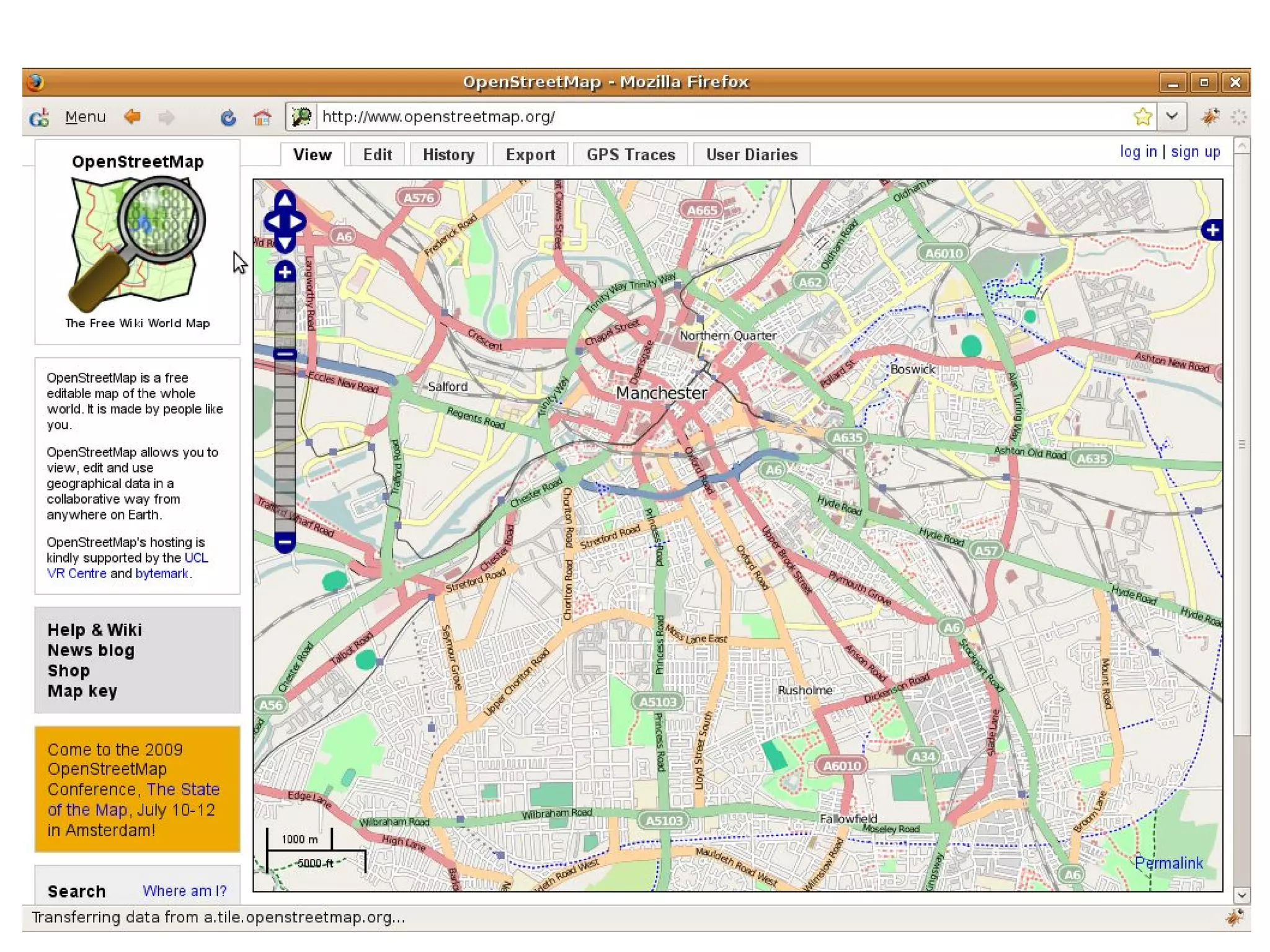Reload the page with refresh icon
Image resolution: width=1270 pixels, height=952 pixels.
coord(228,117)
